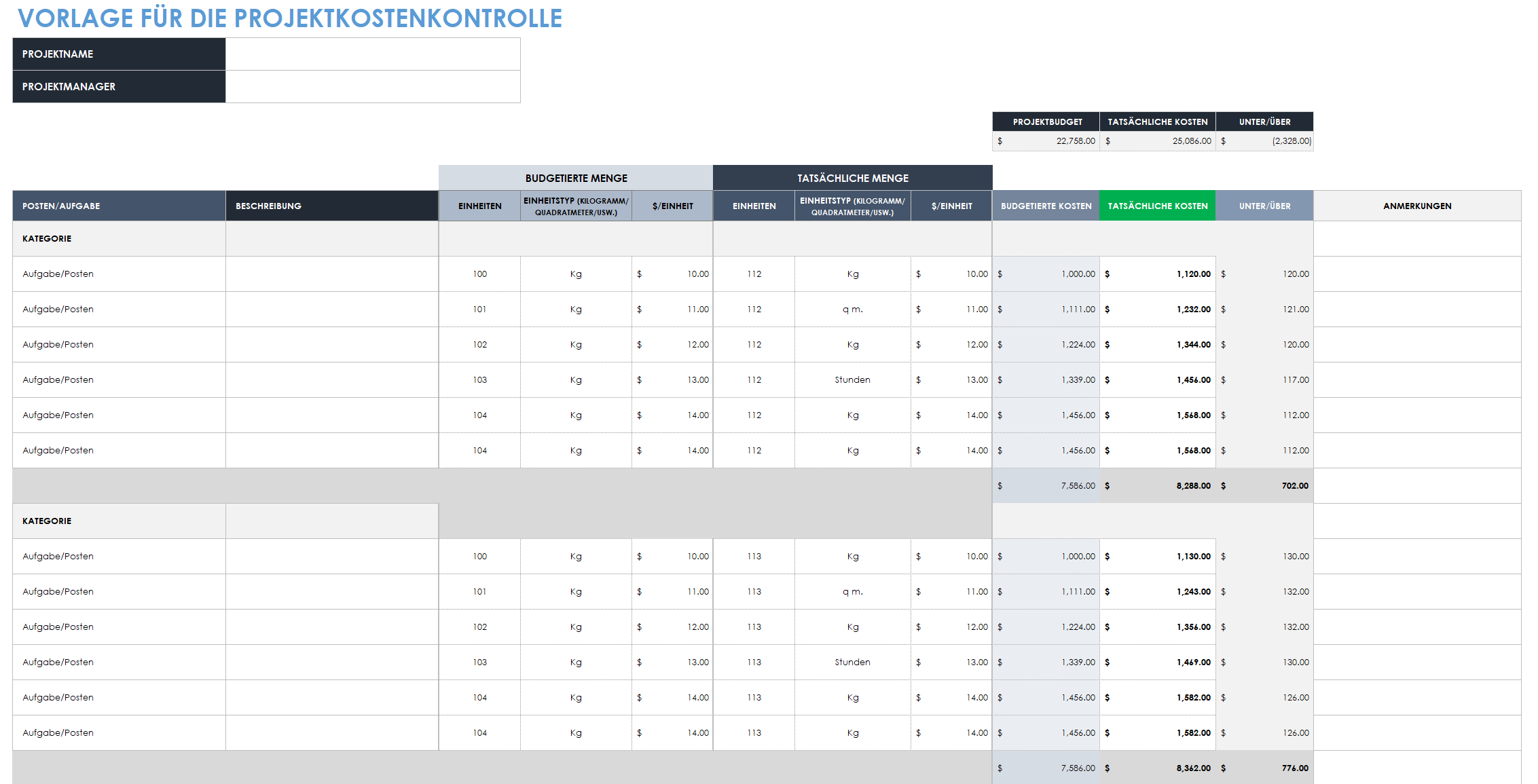
Task: Select the UNTER/ÜBER summary header at top
Action: click(1264, 122)
